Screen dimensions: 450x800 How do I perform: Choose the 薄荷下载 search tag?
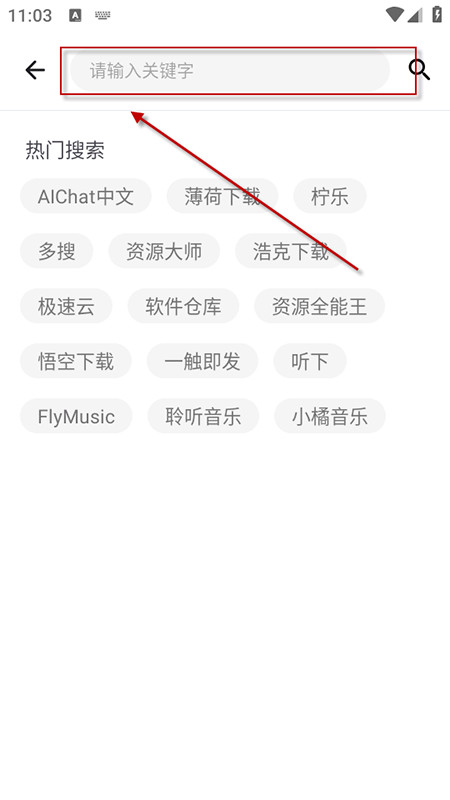tap(222, 196)
